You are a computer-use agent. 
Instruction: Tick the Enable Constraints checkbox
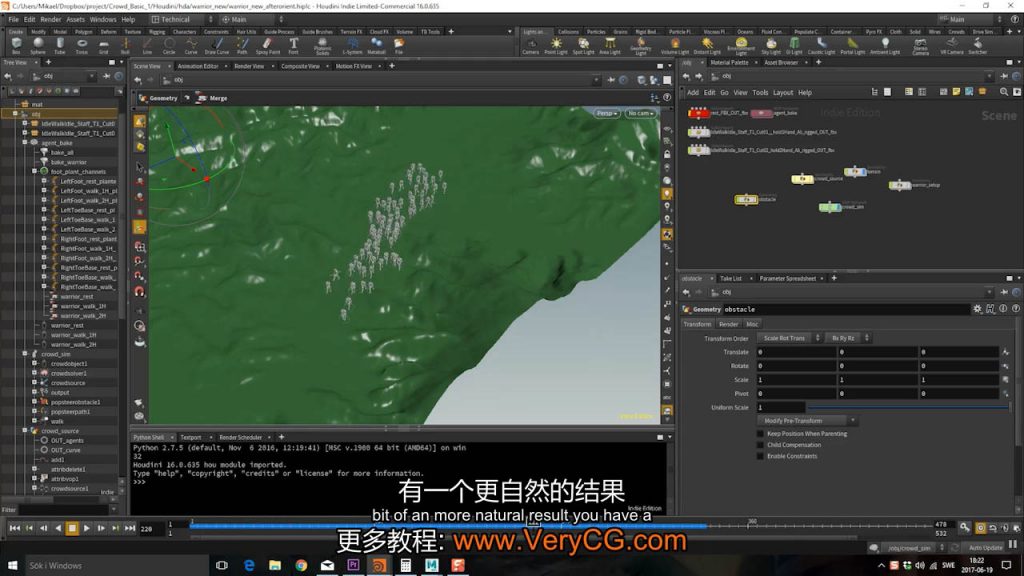click(760, 456)
